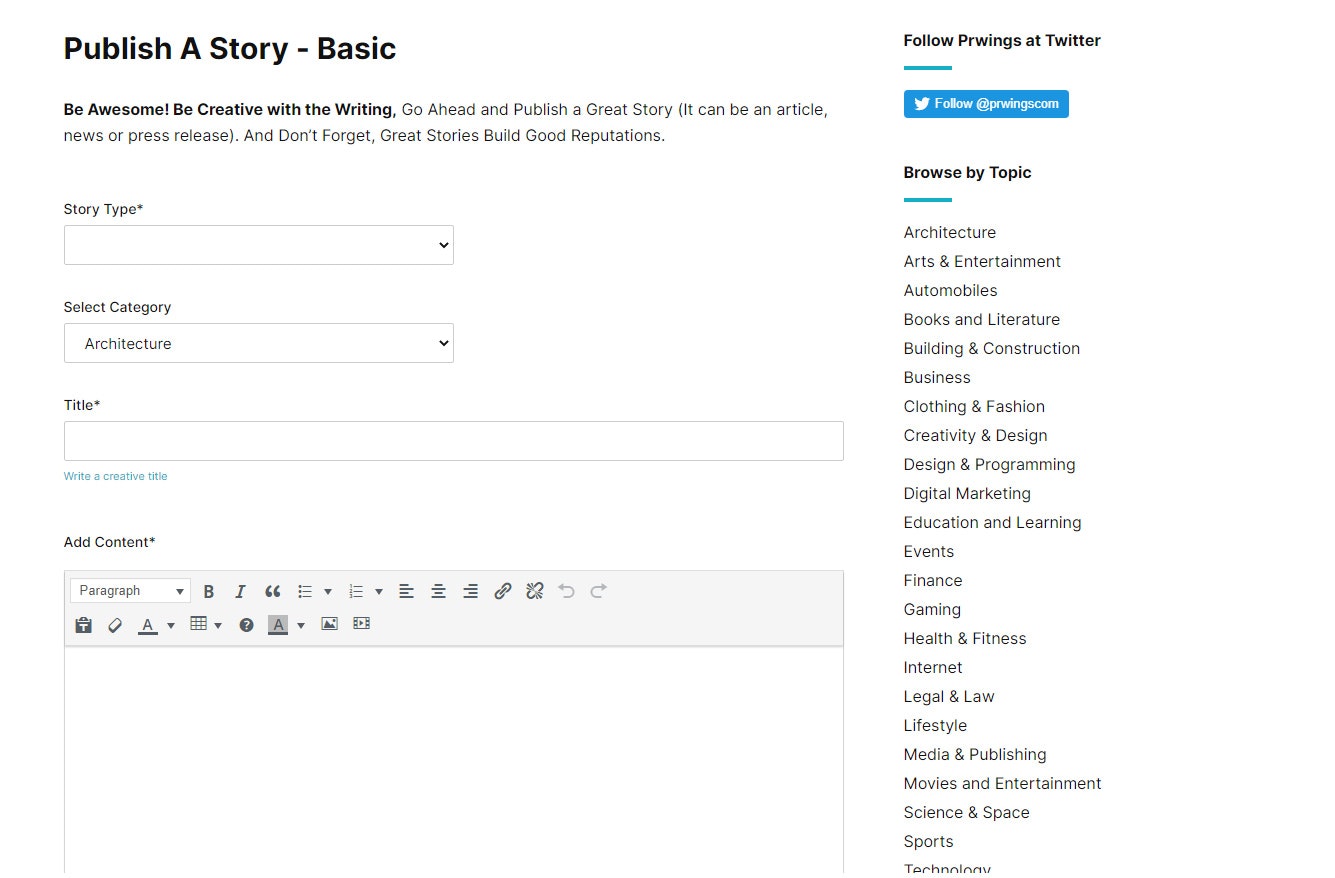Open the Gaming topic
The width and height of the screenshot is (1335, 878).
pyautogui.click(x=932, y=609)
